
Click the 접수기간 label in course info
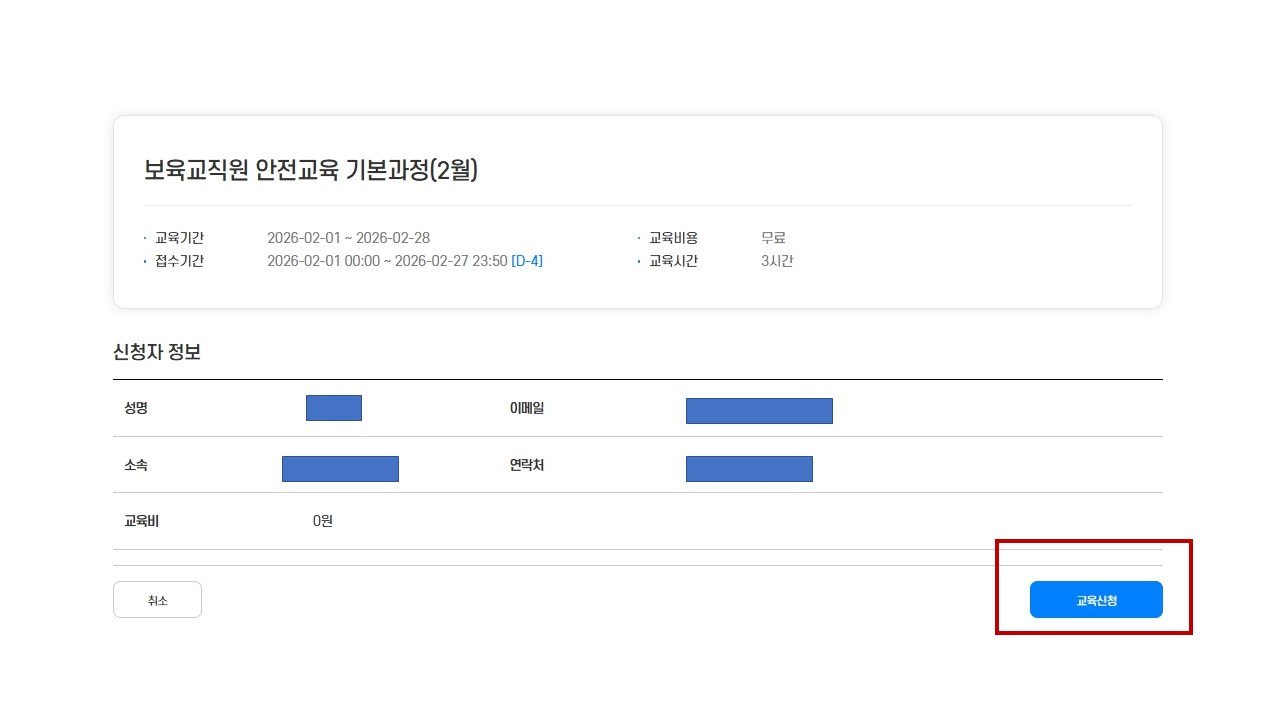pyautogui.click(x=179, y=261)
